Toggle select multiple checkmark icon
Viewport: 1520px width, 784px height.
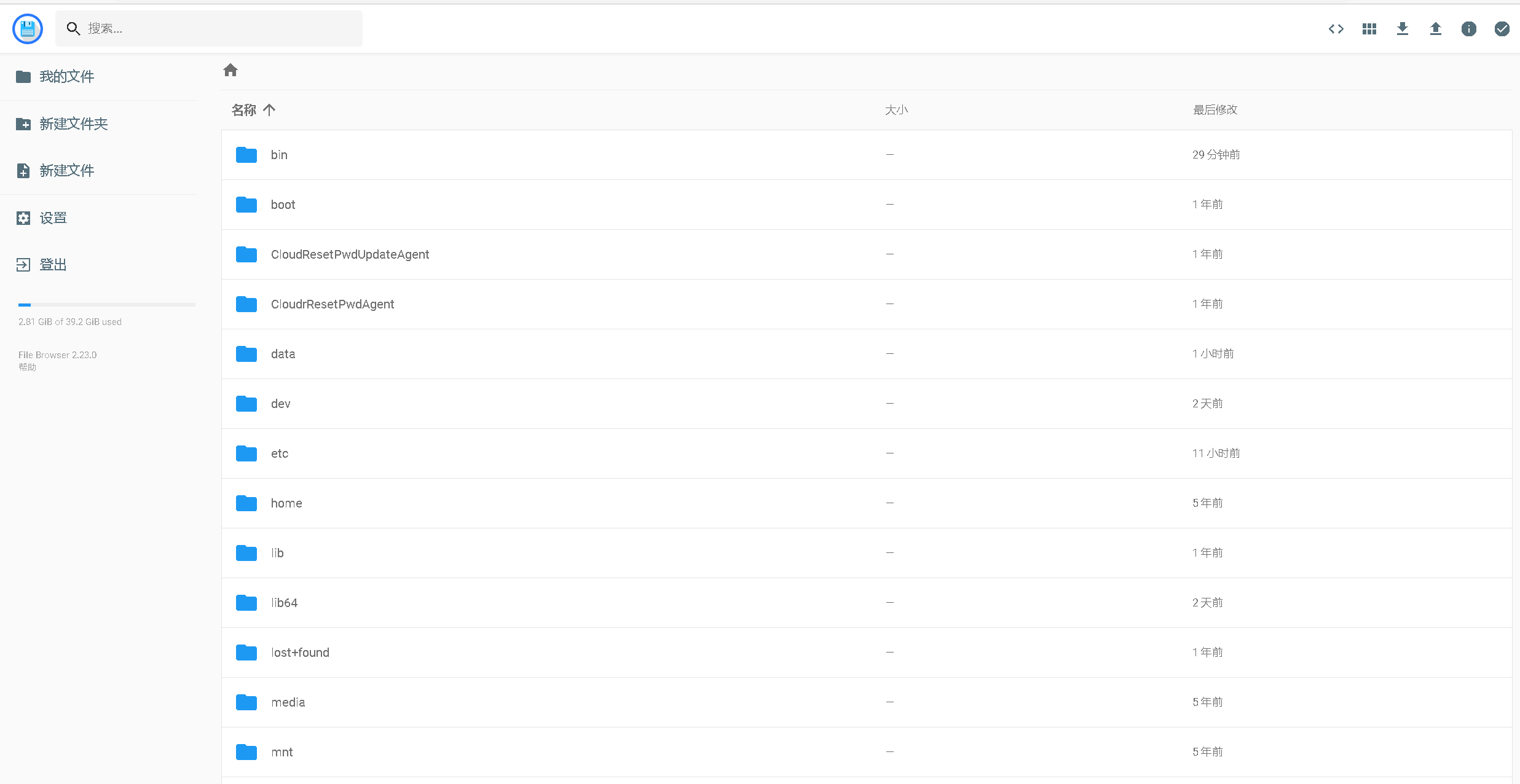tap(1502, 29)
